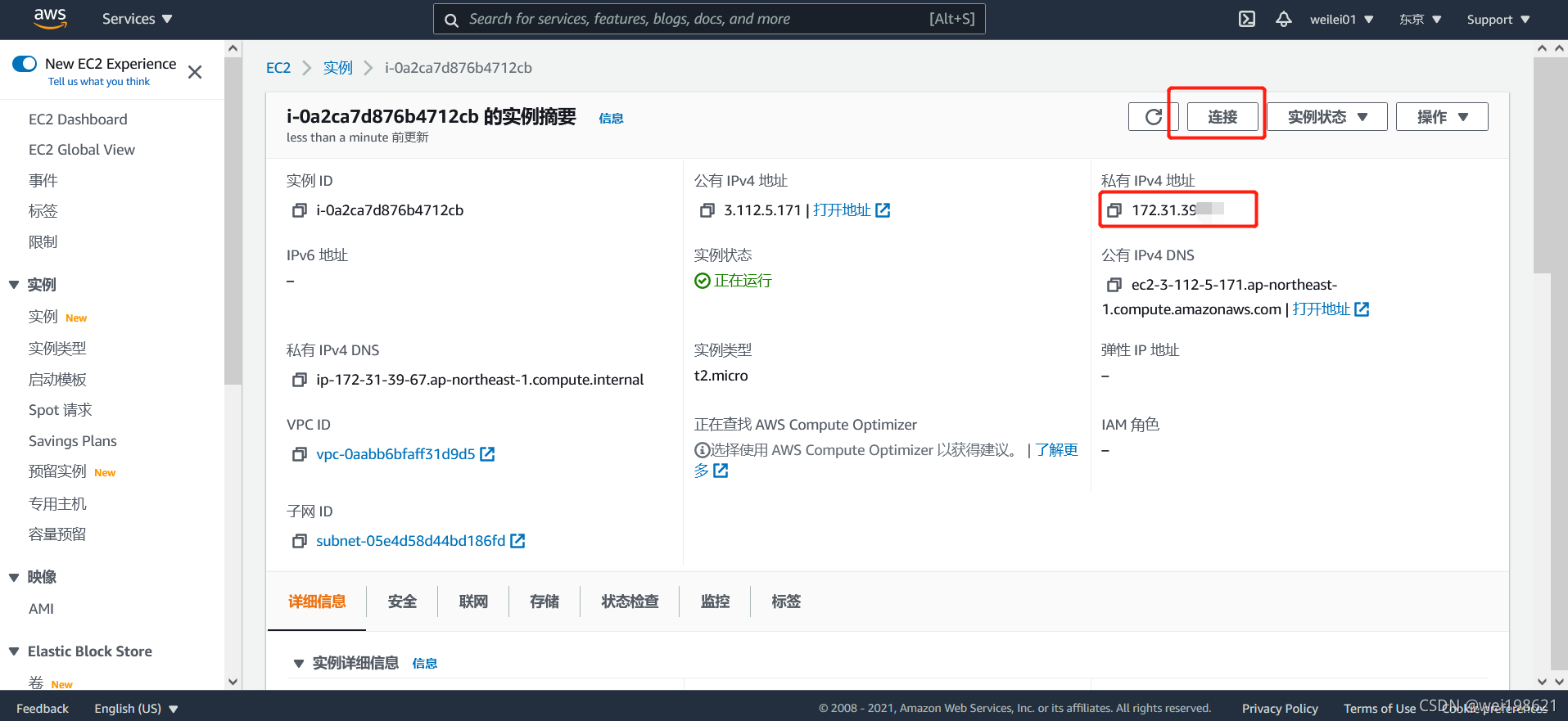Click Tell us what you think link

(x=99, y=82)
